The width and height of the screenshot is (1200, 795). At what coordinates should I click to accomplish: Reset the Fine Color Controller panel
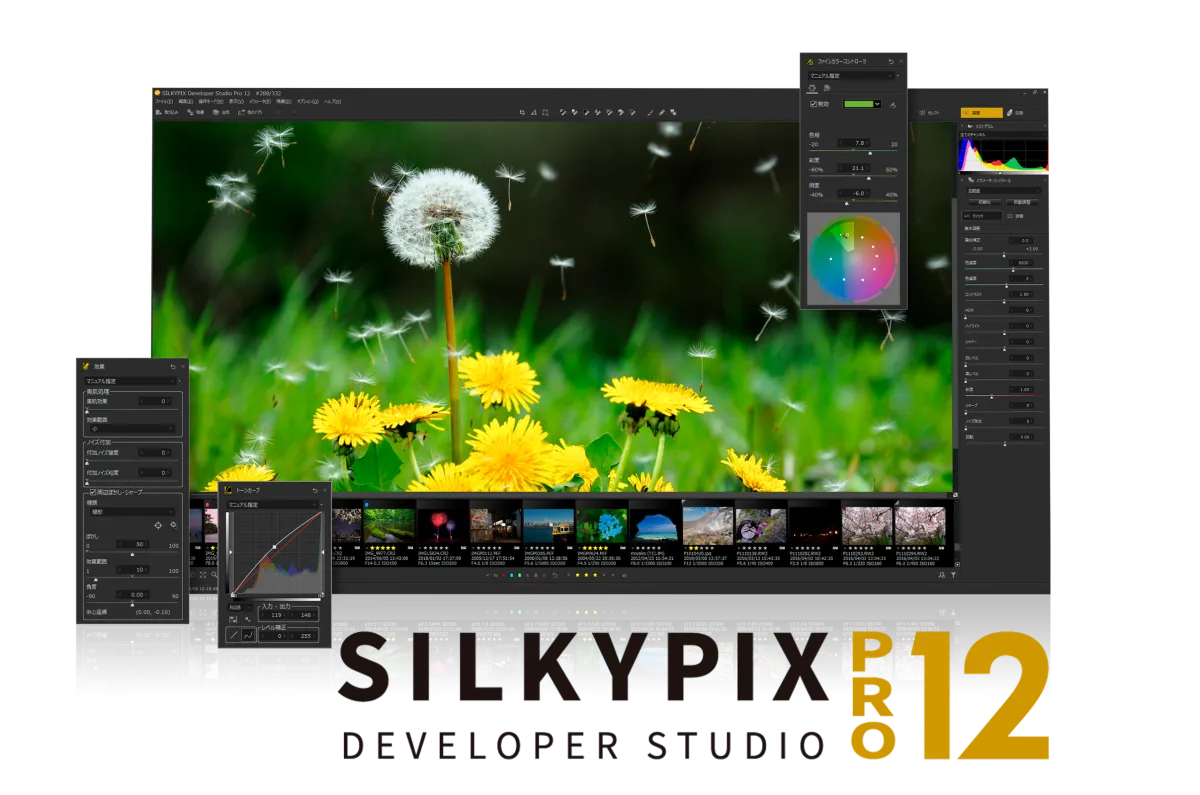890,62
